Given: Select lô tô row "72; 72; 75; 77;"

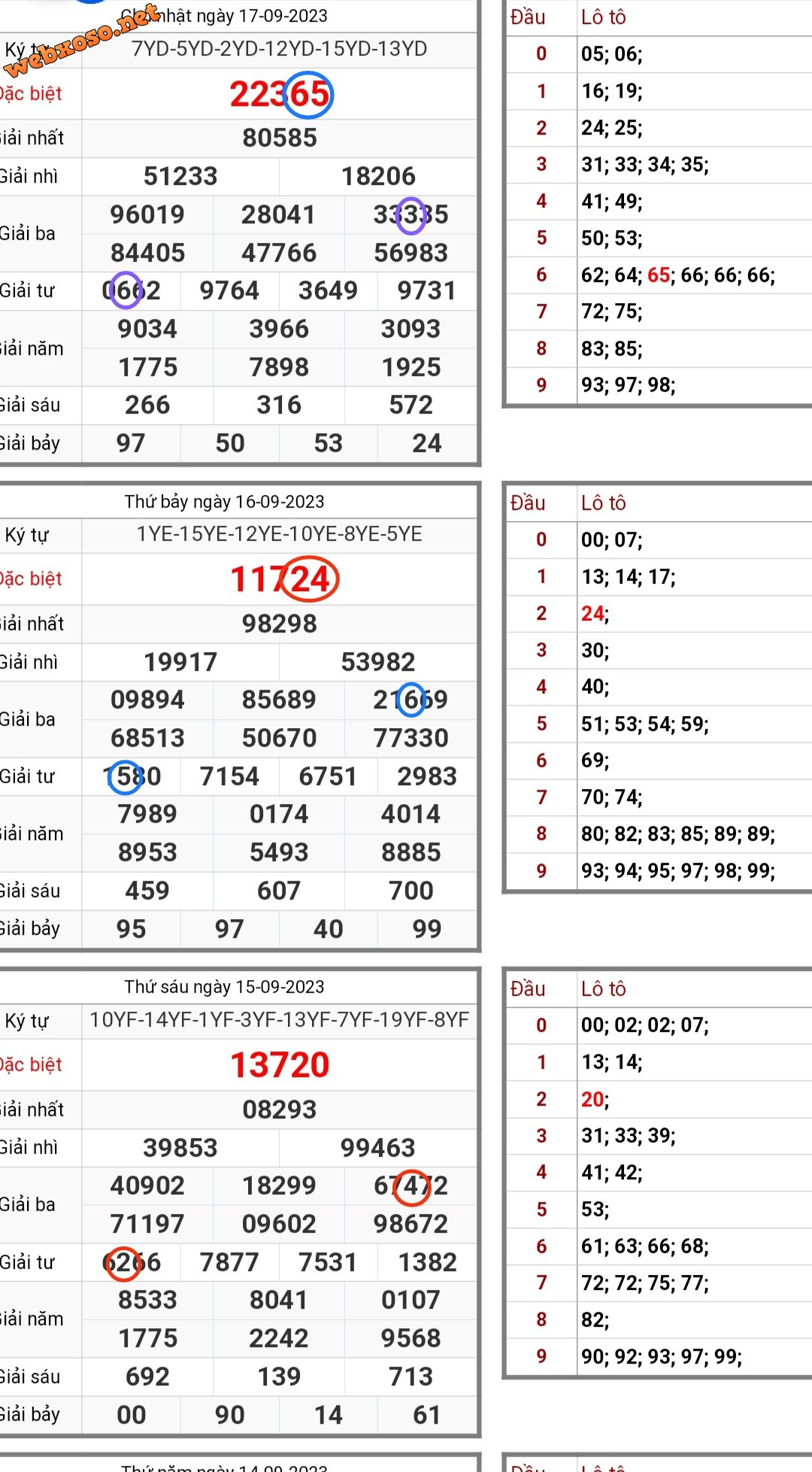Looking at the screenshot, I should (x=644, y=1283).
